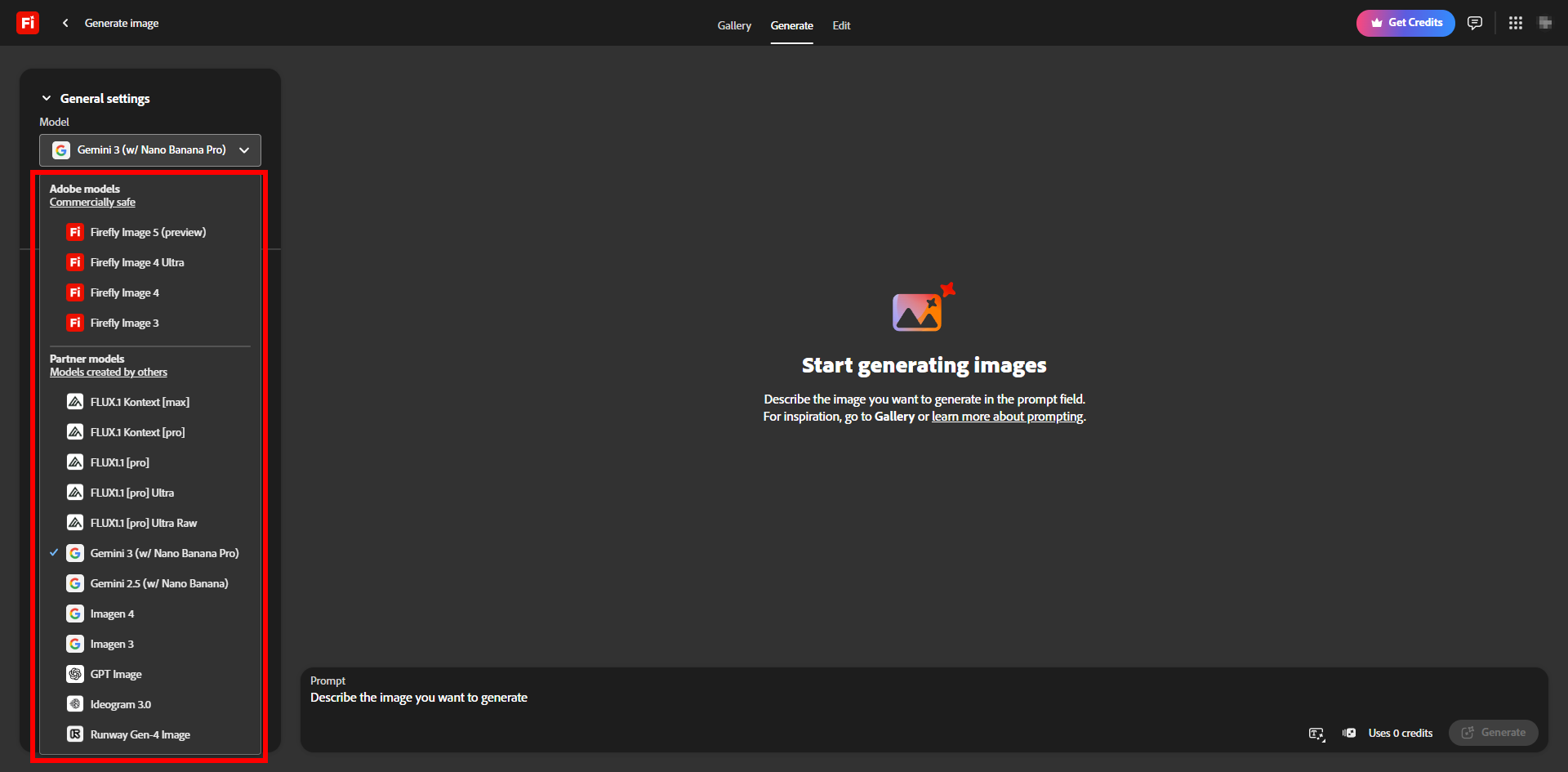
Task: Open the apps grid icon
Action: tap(1515, 23)
